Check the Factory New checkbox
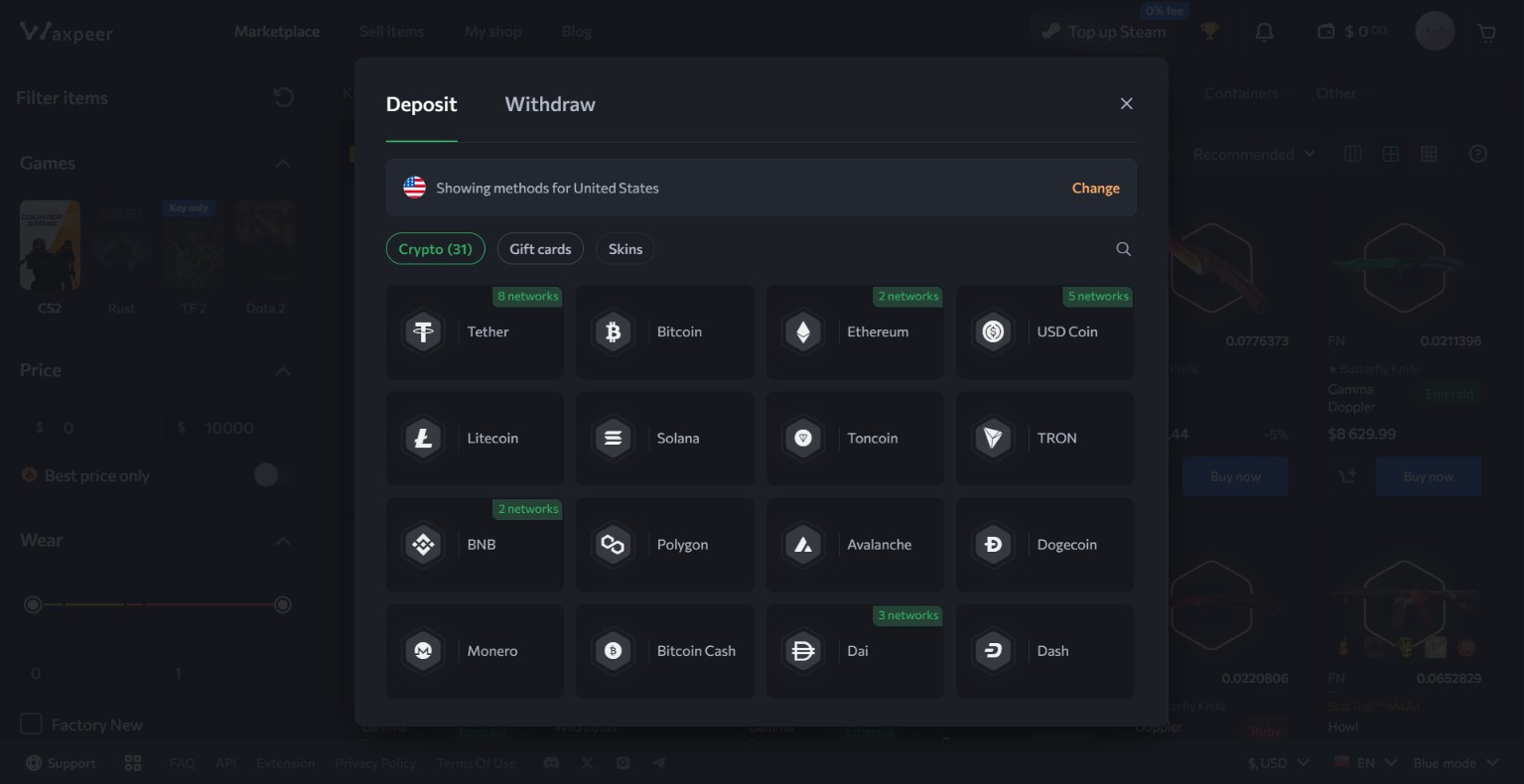This screenshot has width=1524, height=784. pyautogui.click(x=32, y=724)
